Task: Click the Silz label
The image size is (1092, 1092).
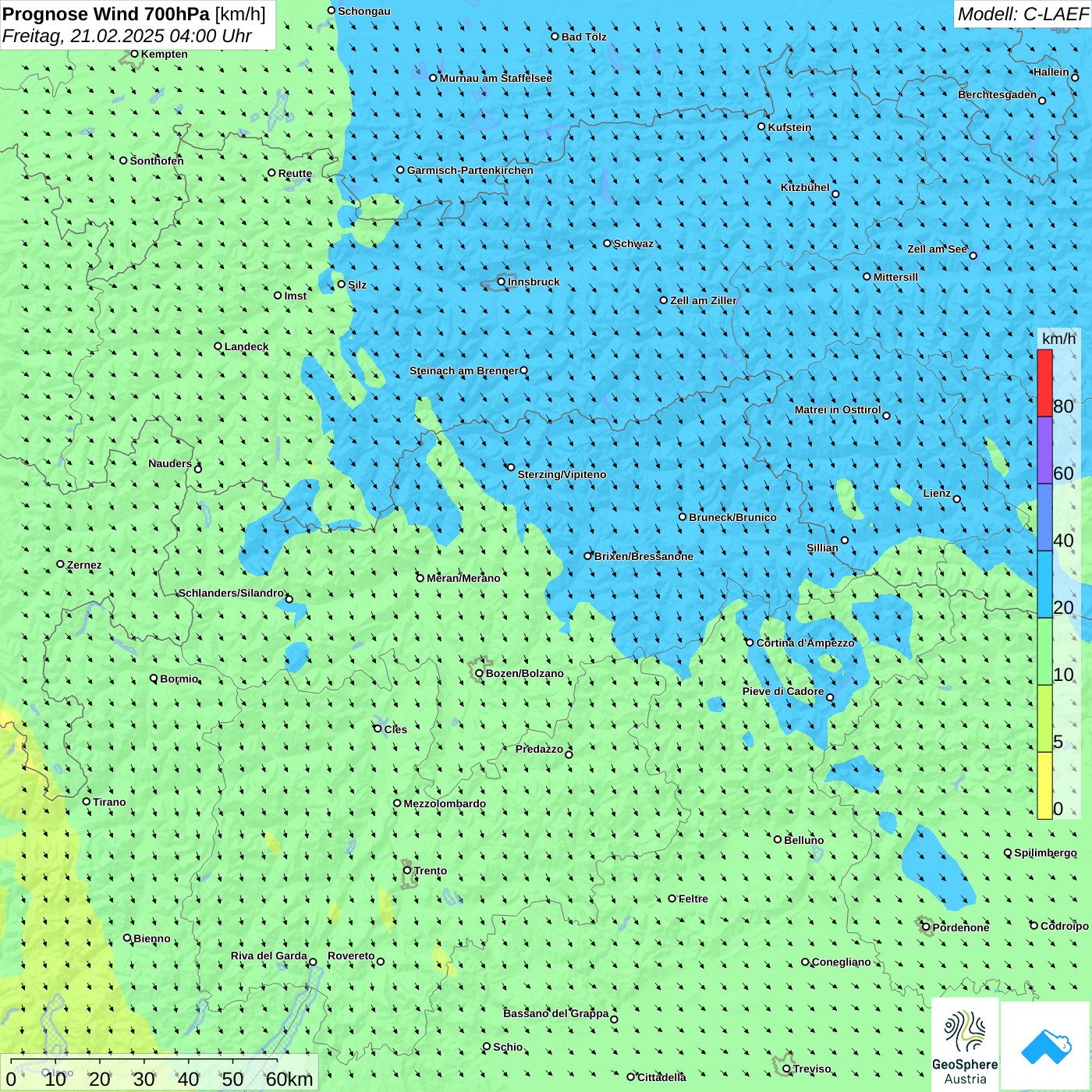Action: pyautogui.click(x=356, y=285)
